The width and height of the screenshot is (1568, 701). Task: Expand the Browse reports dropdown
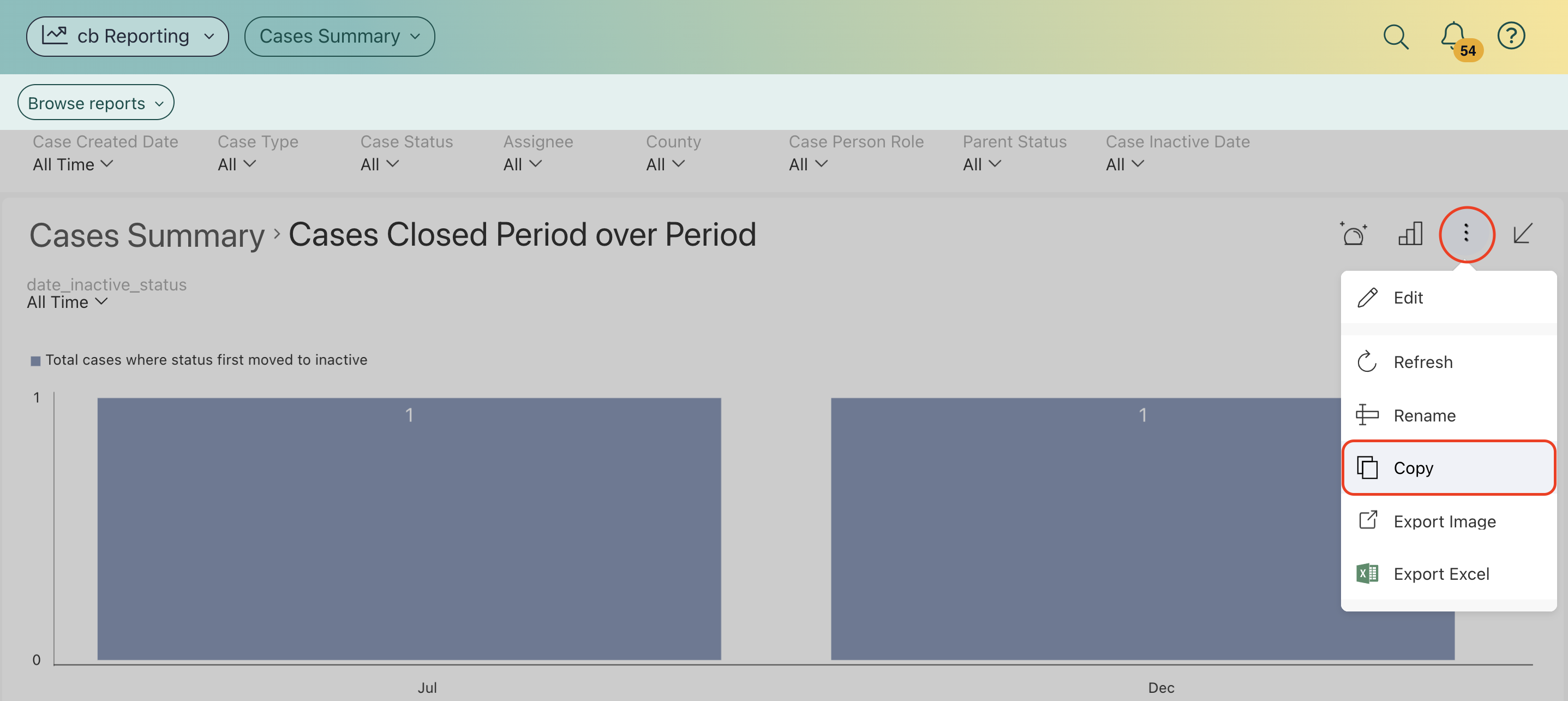95,103
